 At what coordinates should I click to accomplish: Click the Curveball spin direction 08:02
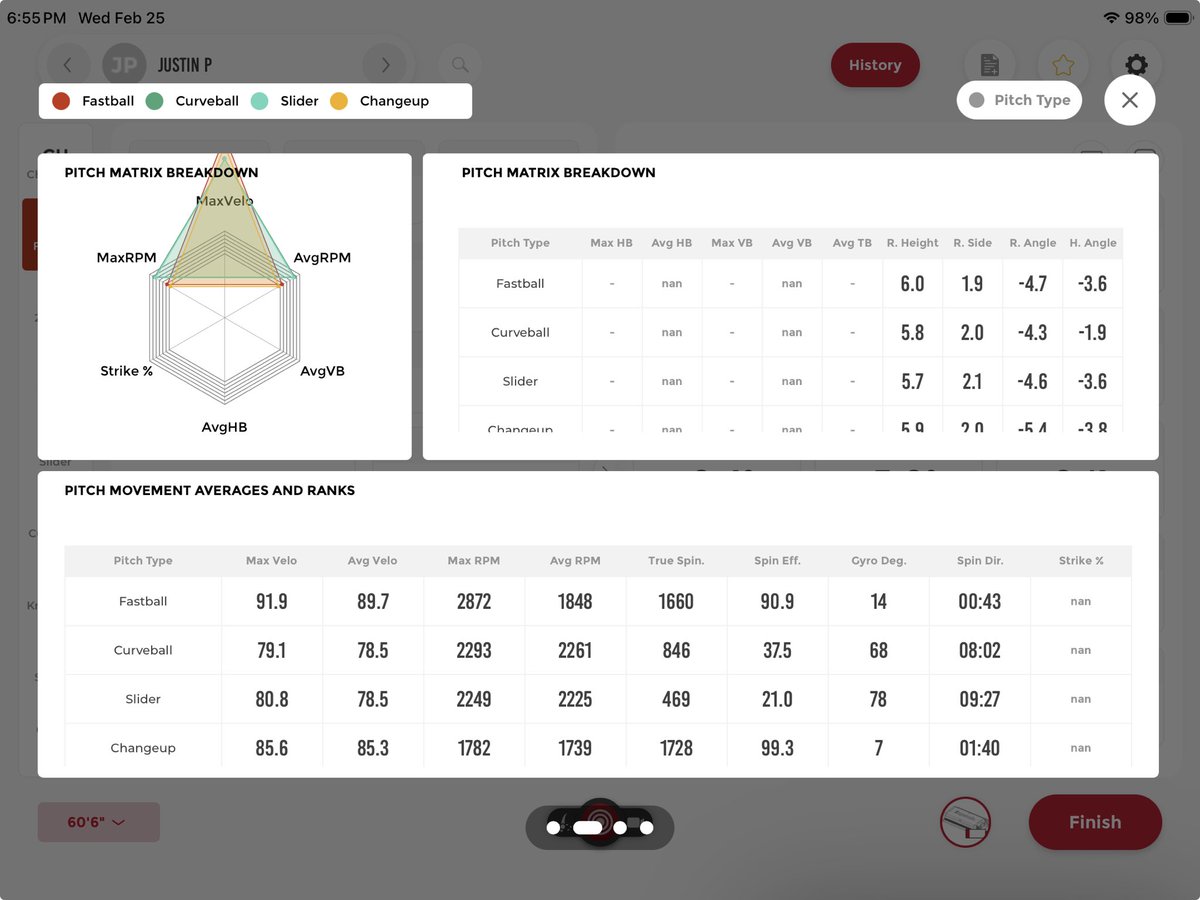tap(979, 651)
